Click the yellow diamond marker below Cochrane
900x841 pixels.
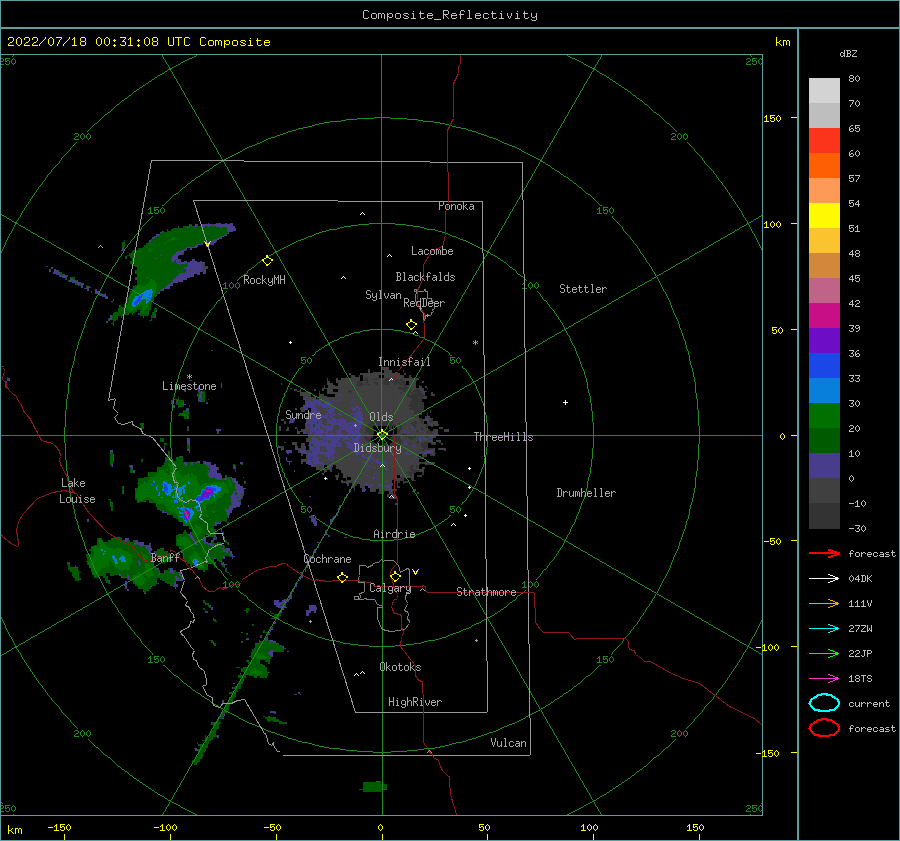342,577
